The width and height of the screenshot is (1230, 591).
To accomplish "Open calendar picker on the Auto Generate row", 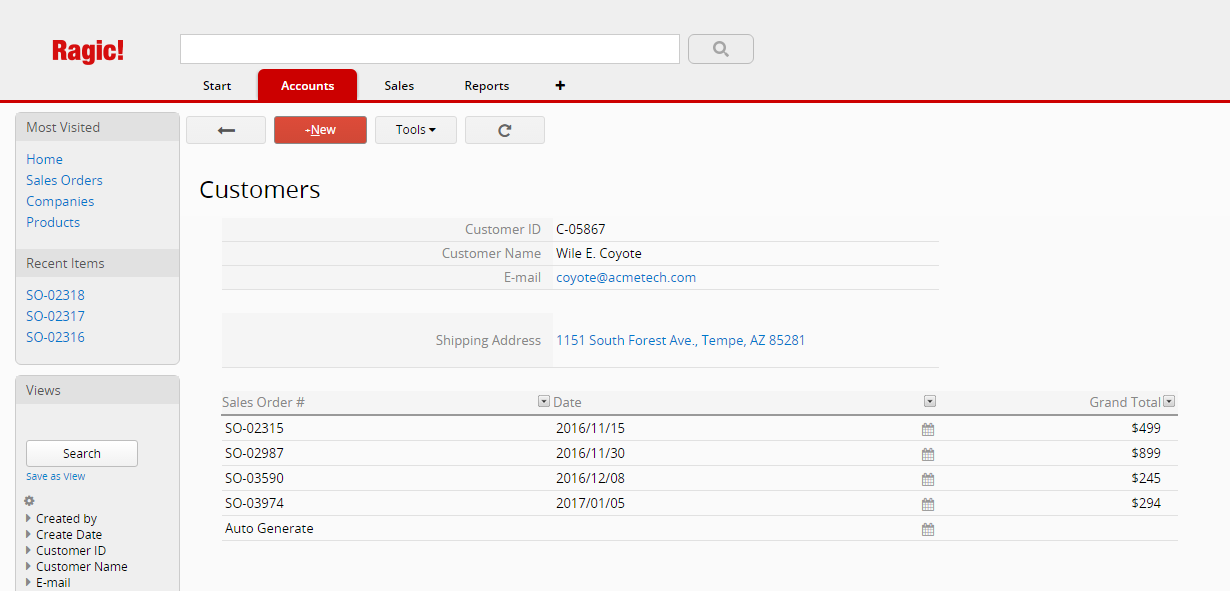I will coord(927,528).
